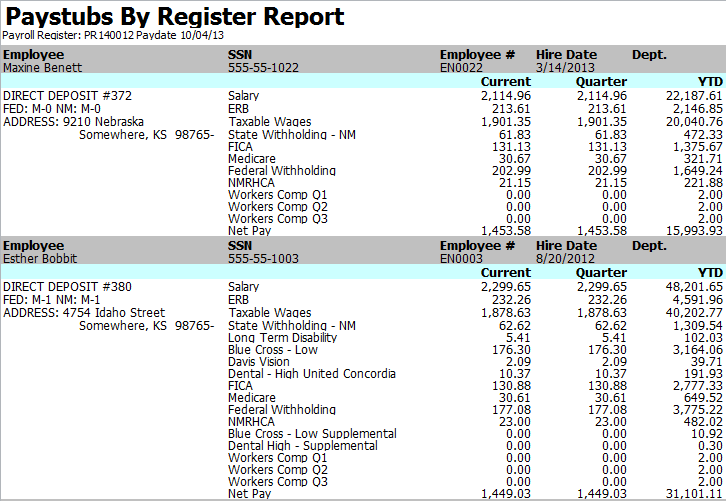Viewport: 726px width, 501px height.
Task: Click YTD net pay amount 15,993.93
Action: click(x=693, y=230)
